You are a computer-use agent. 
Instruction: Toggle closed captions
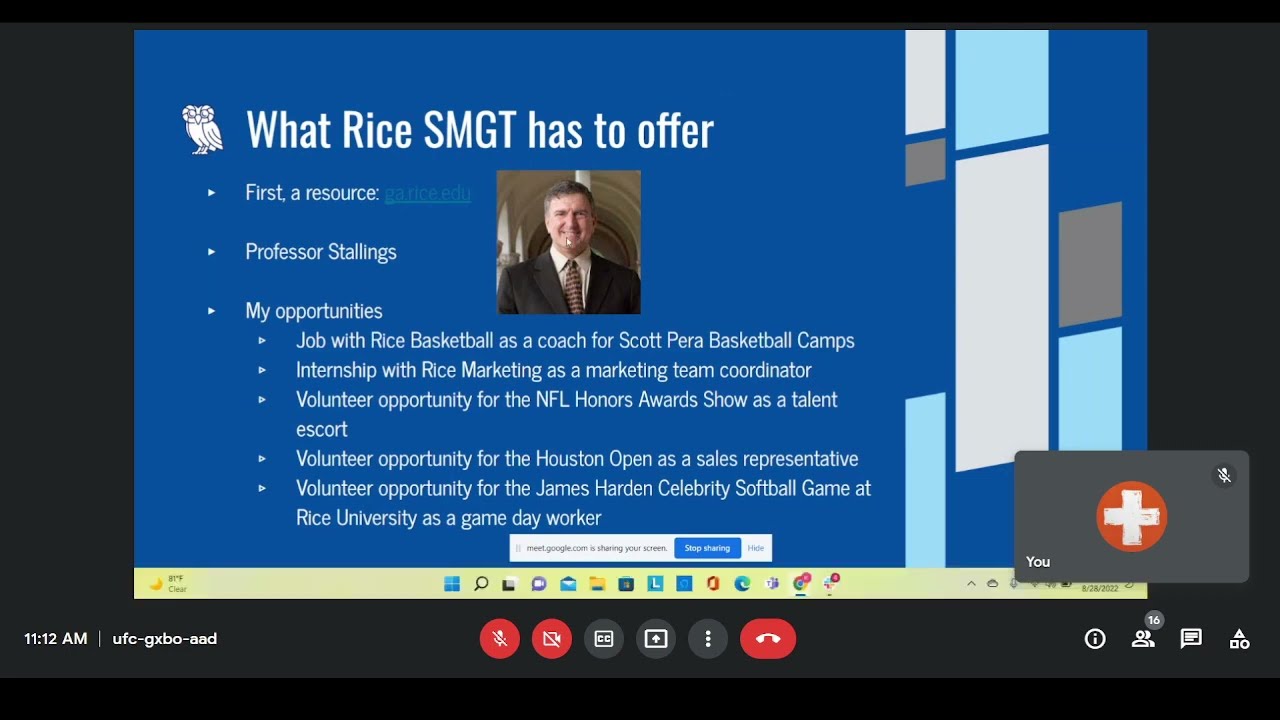tap(604, 639)
